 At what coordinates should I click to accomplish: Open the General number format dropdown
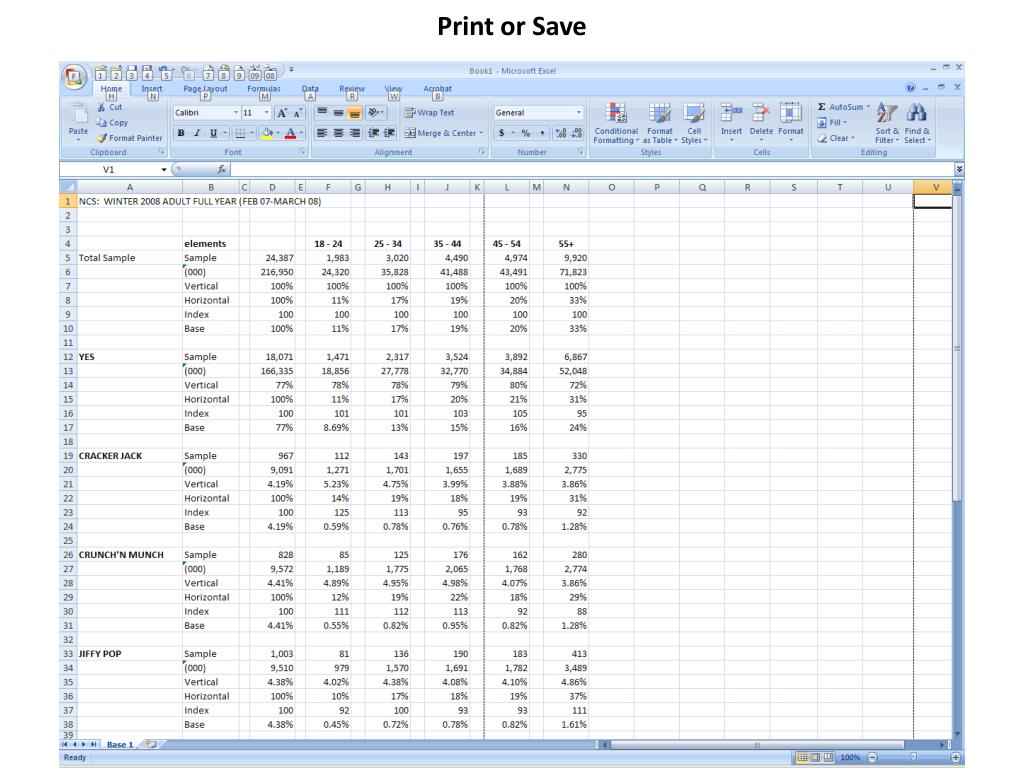click(579, 113)
